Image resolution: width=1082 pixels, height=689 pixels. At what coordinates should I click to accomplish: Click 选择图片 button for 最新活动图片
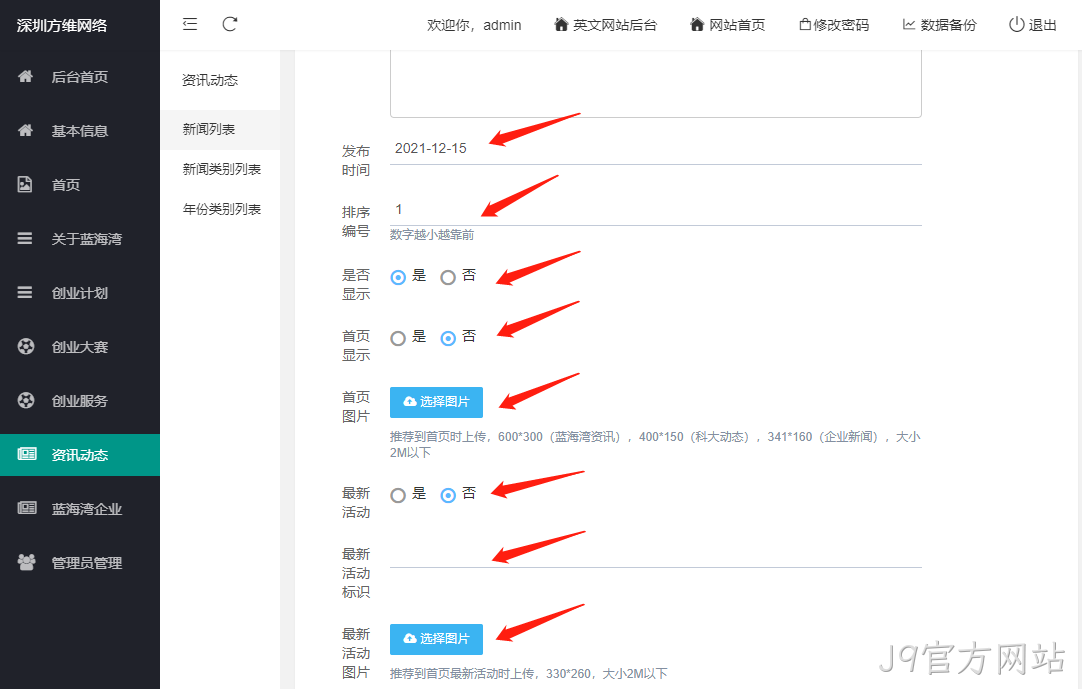436,639
